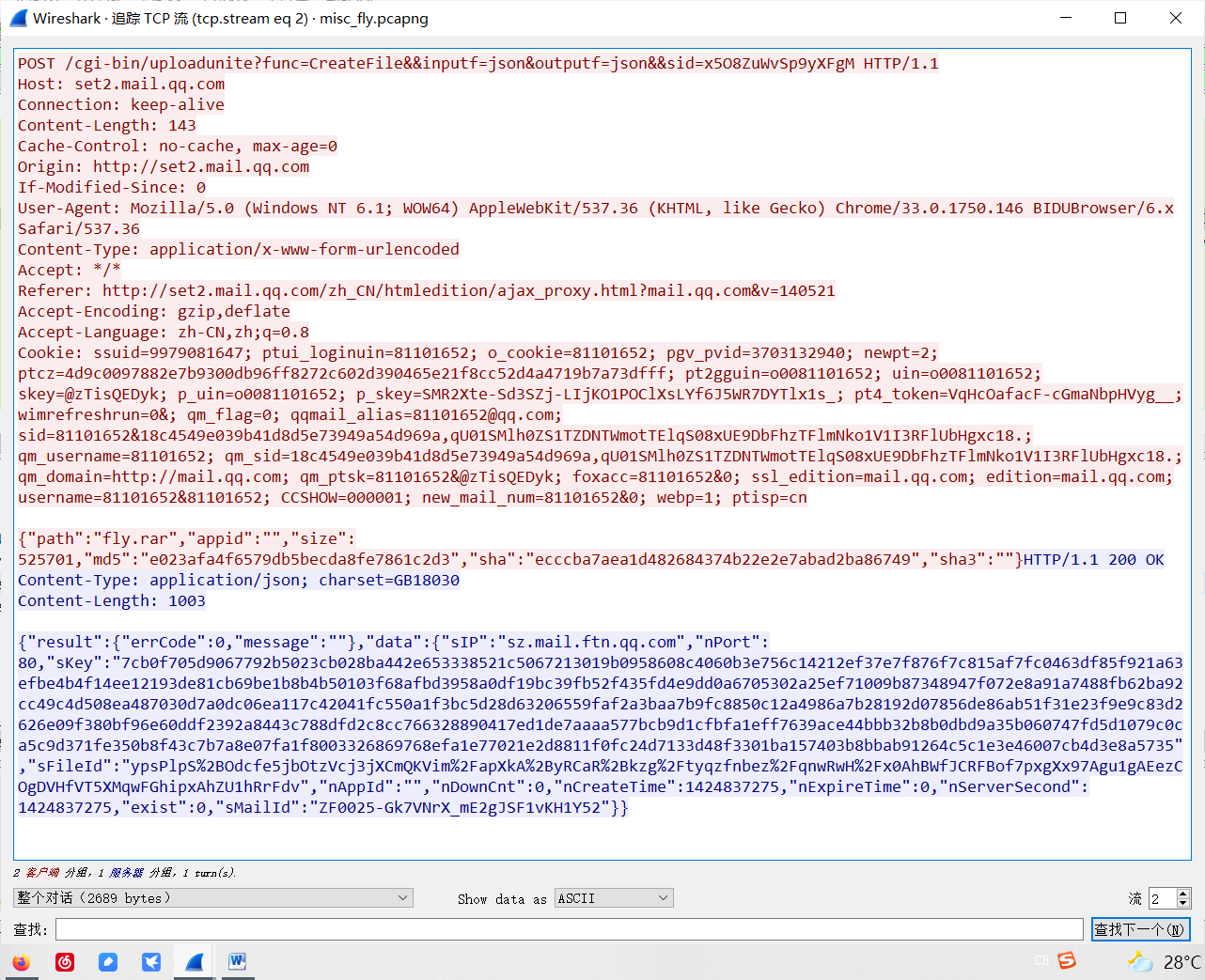Screen dimensions: 1205x980
Task: Switch to Wireshark via its taskbar icon
Action: coord(195,962)
